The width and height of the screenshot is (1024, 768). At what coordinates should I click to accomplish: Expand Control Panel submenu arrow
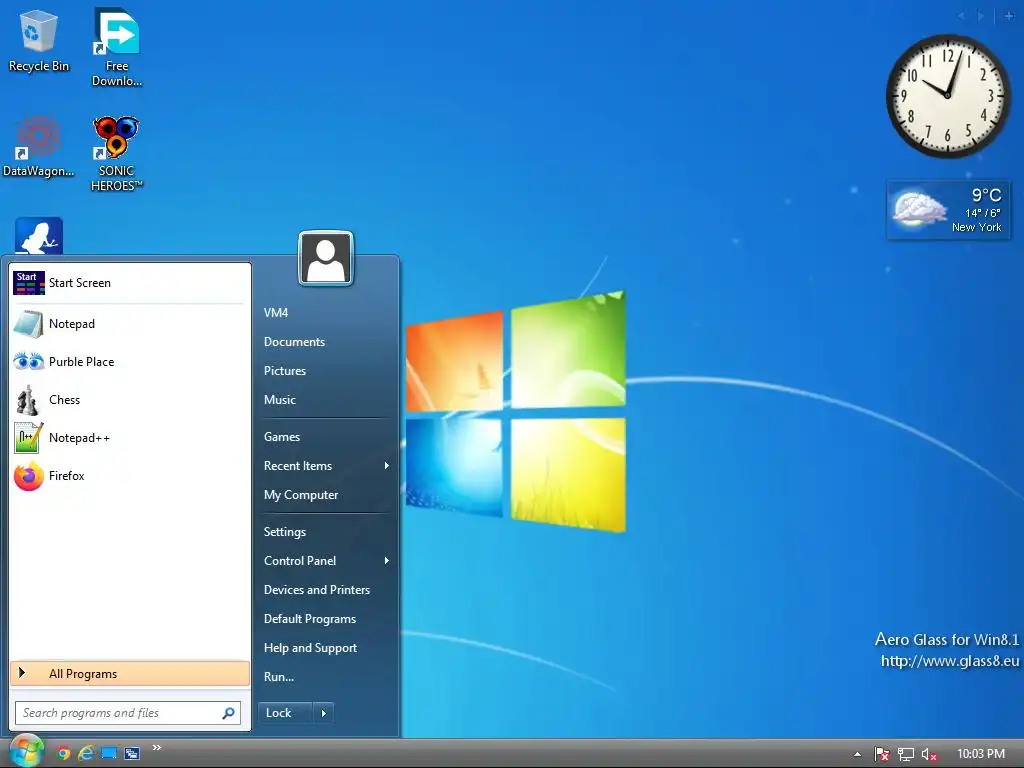[x=387, y=560]
